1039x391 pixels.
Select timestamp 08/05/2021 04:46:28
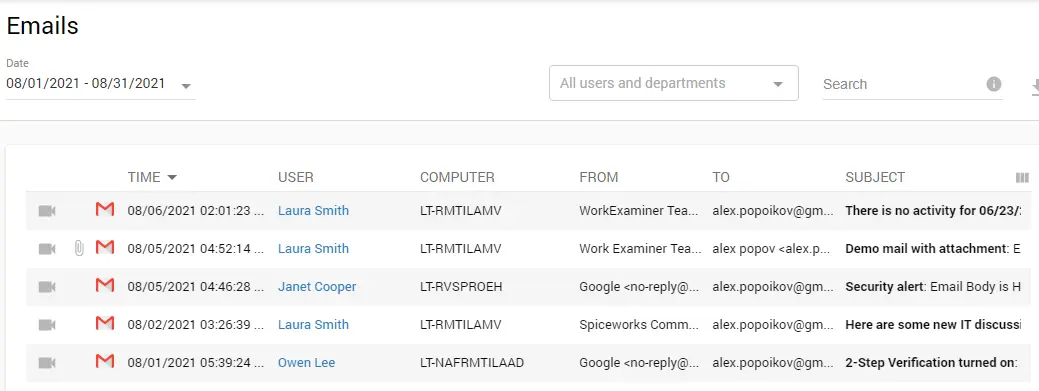[x=196, y=287]
